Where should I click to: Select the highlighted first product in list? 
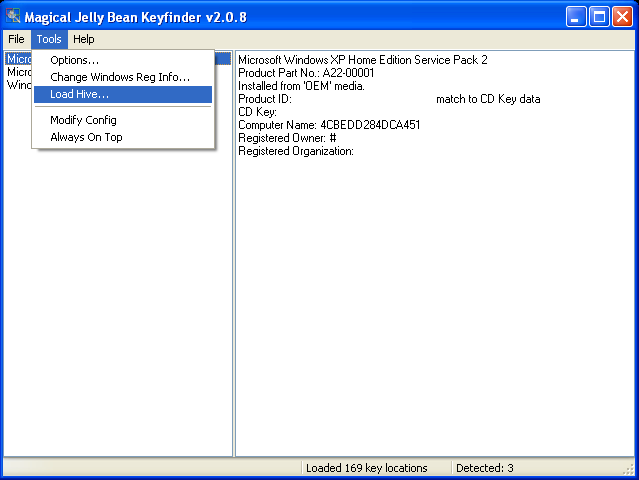(18, 59)
